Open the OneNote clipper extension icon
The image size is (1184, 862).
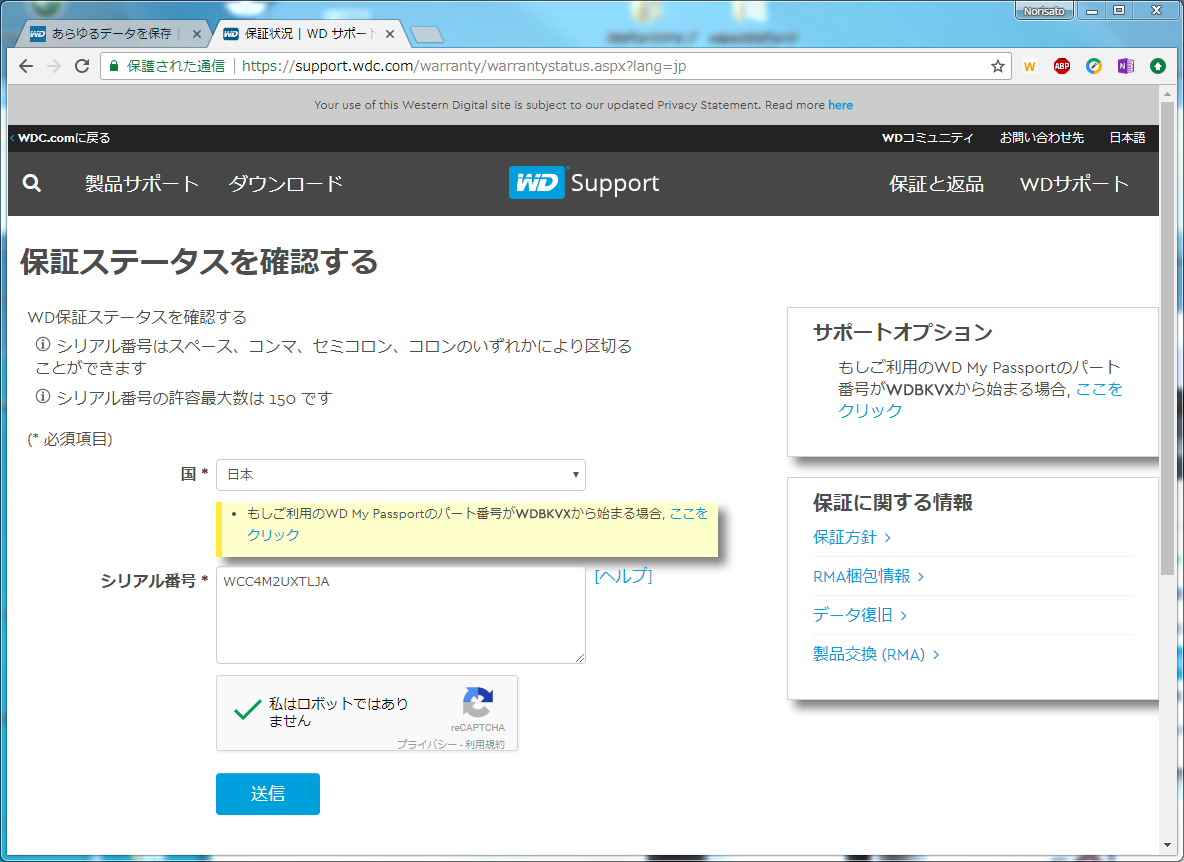pyautogui.click(x=1126, y=66)
